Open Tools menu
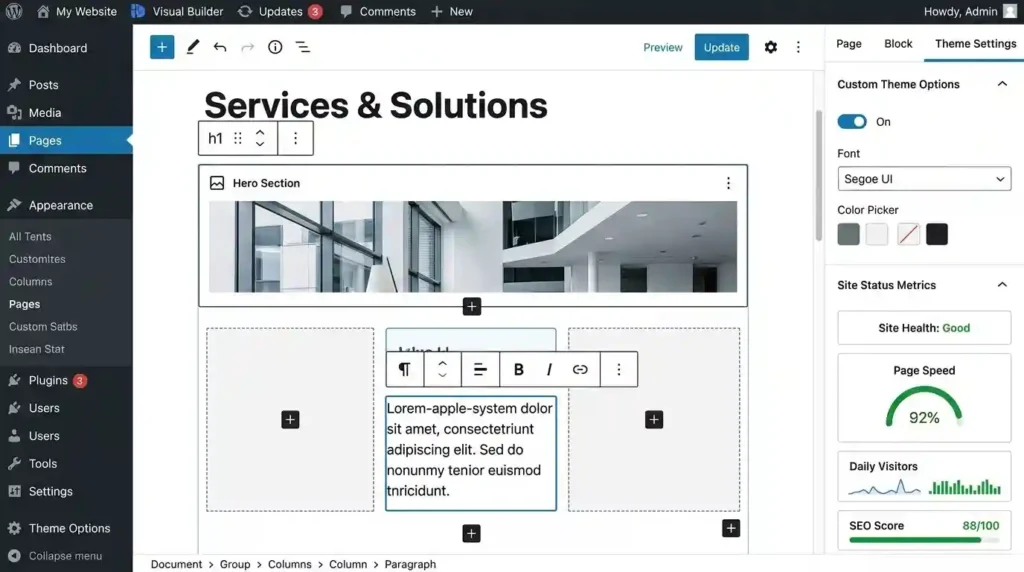Viewport: 1024px width, 572px height. click(66, 464)
